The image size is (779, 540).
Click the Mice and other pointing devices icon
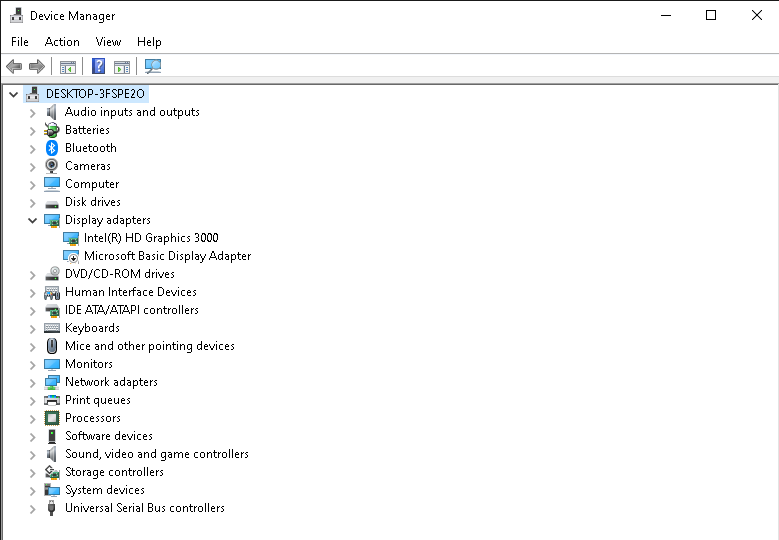click(52, 346)
